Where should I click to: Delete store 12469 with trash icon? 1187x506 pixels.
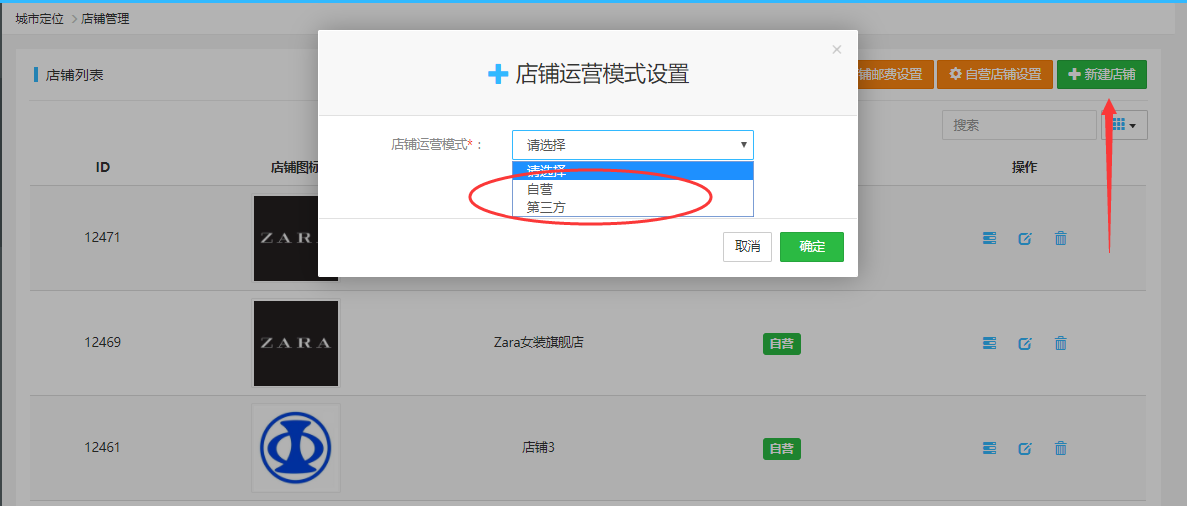coord(1061,343)
